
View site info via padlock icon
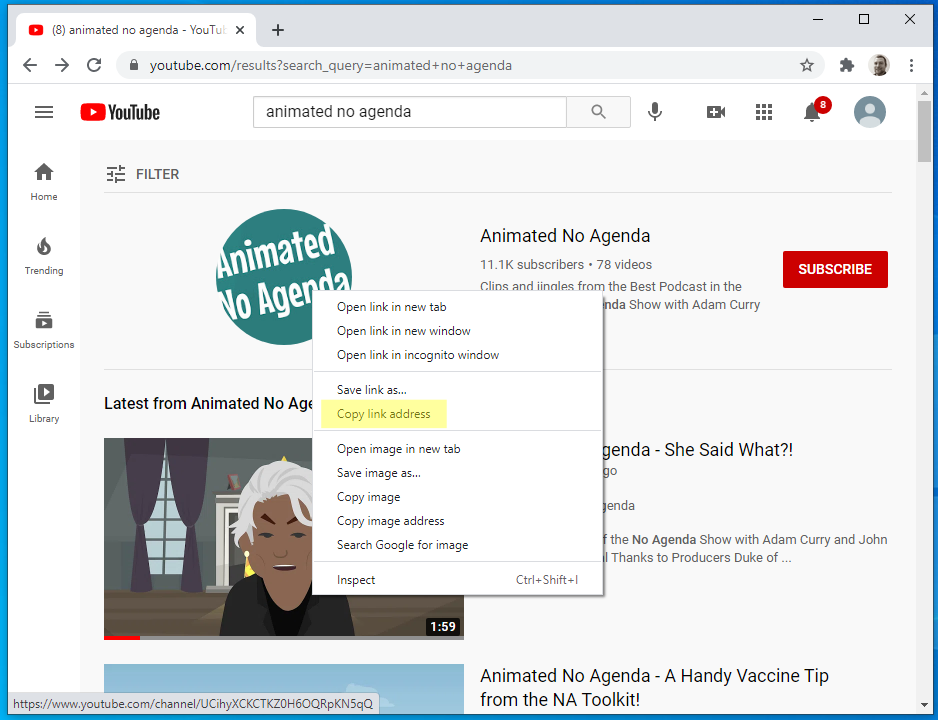(134, 65)
